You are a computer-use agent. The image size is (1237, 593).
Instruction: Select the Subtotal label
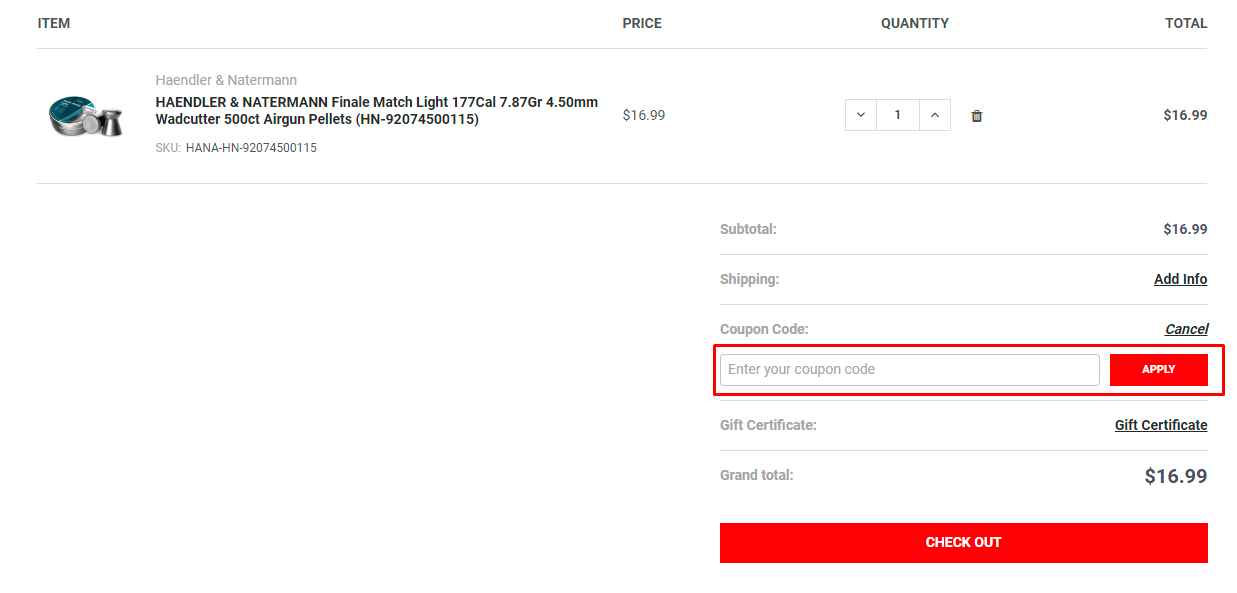(x=748, y=229)
